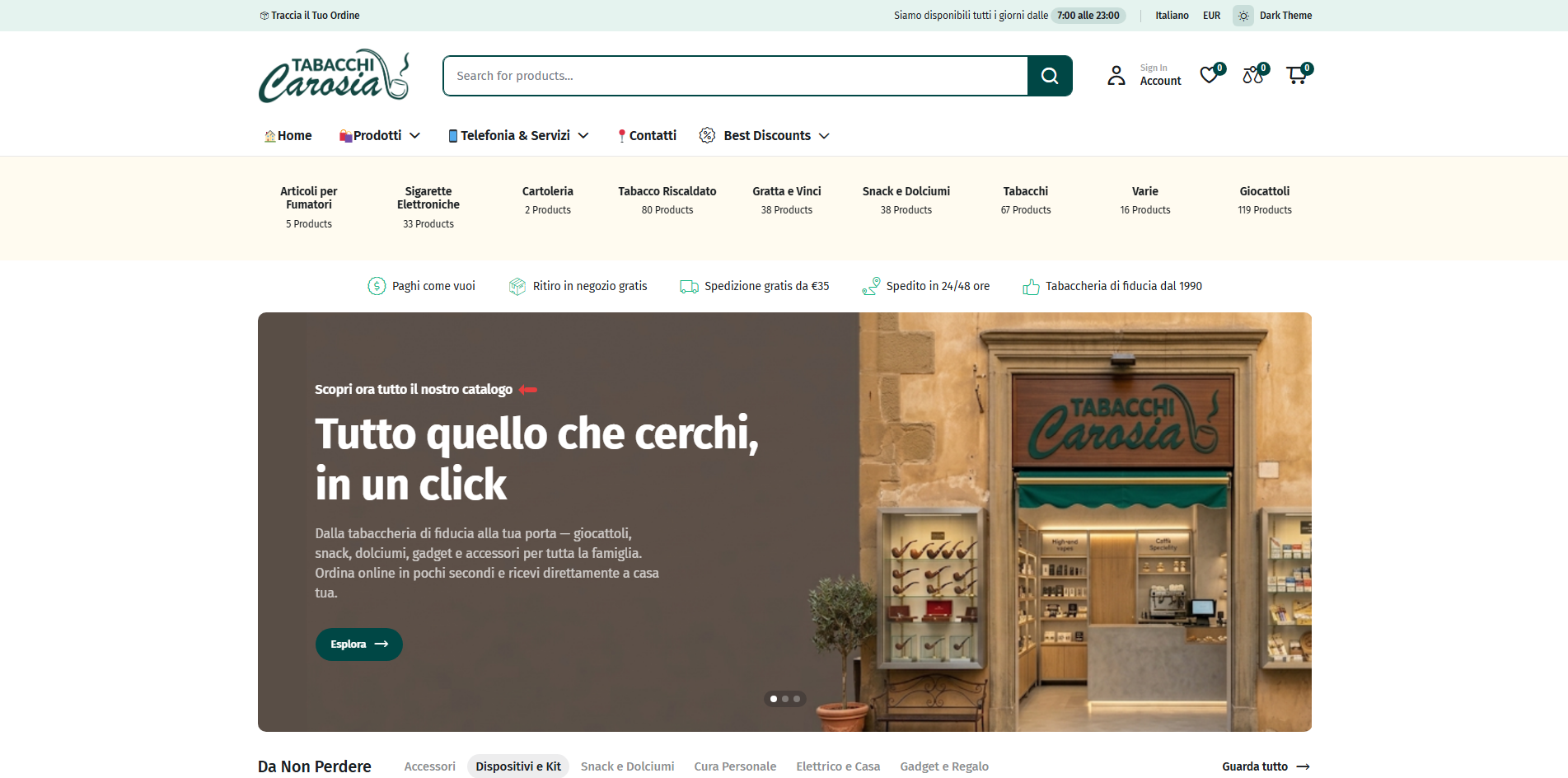
Task: Focus the Search for products field
Action: 735,76
